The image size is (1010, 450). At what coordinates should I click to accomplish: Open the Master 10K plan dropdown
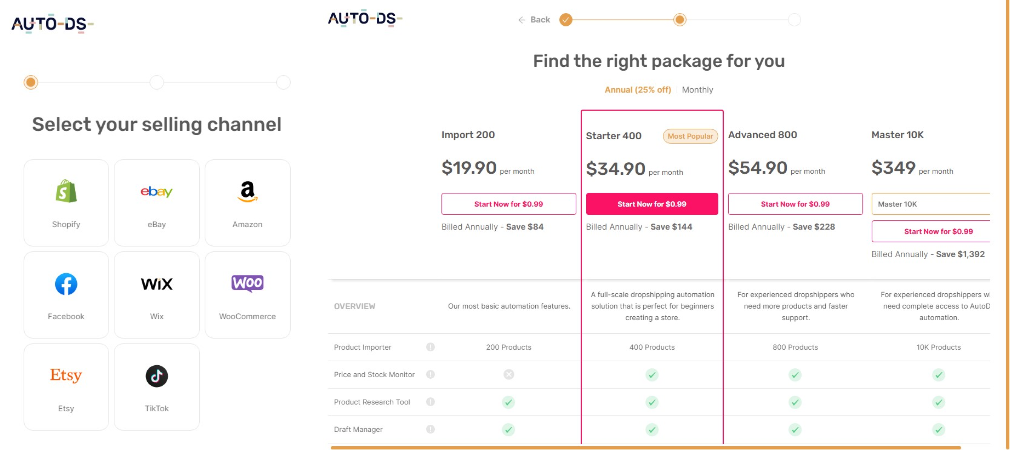pyautogui.click(x=931, y=204)
